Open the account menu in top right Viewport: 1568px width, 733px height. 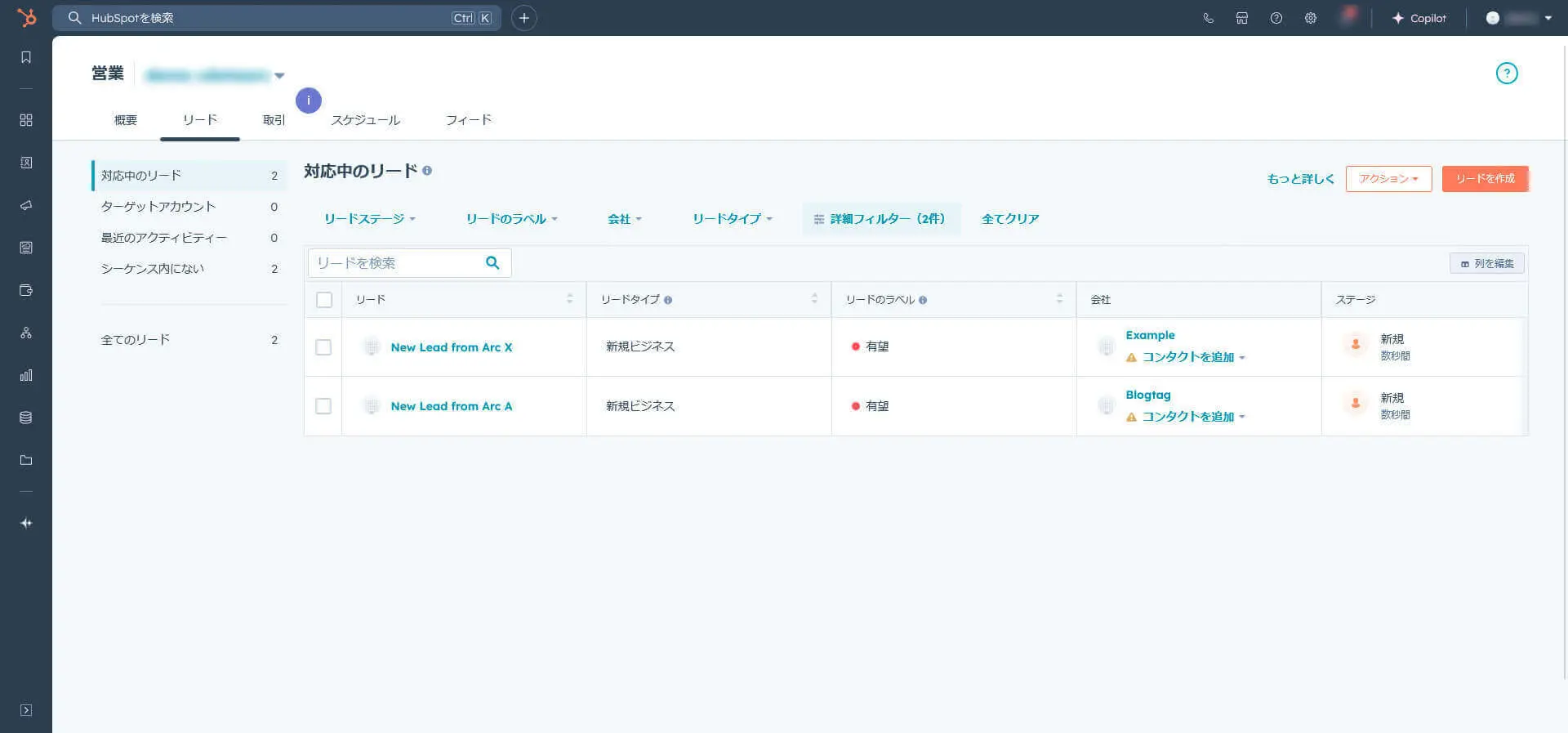click(x=1518, y=18)
